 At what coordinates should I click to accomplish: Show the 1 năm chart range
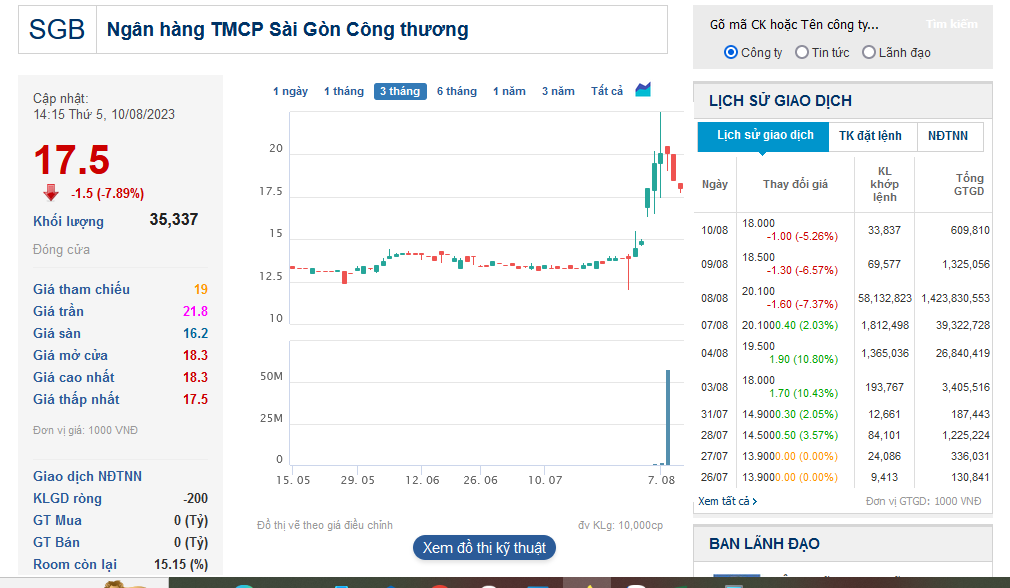pyautogui.click(x=510, y=91)
